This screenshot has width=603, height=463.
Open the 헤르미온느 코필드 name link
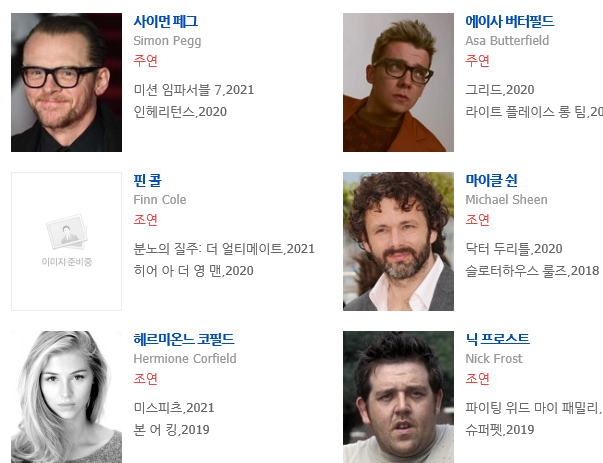(184, 339)
